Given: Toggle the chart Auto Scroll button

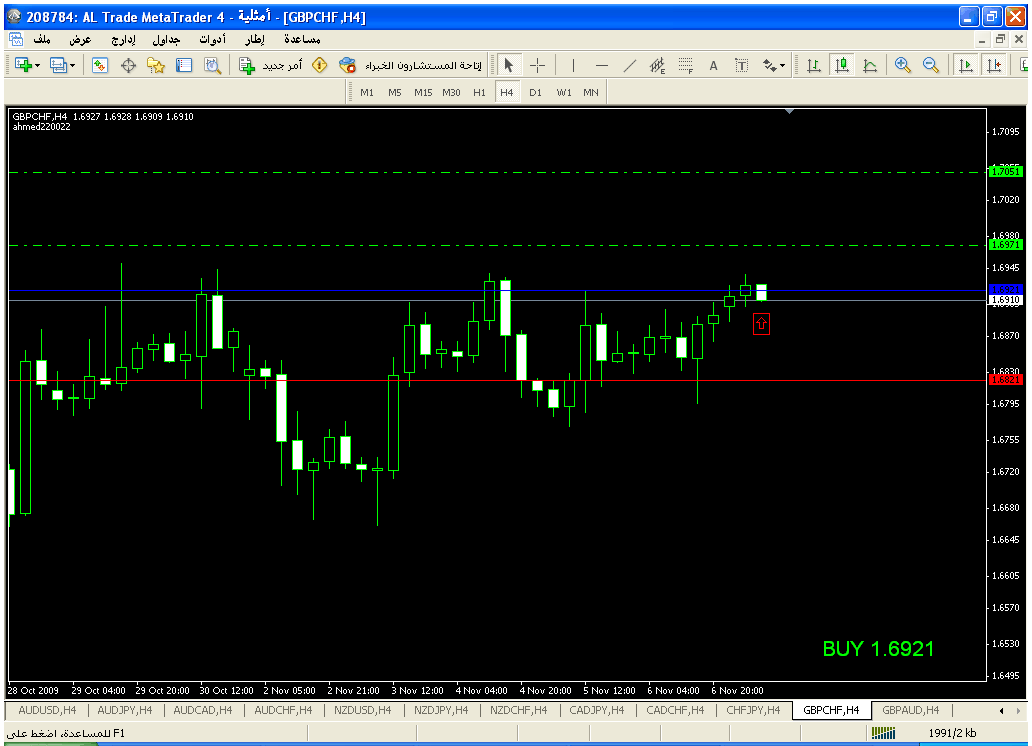Looking at the screenshot, I should (x=966, y=65).
